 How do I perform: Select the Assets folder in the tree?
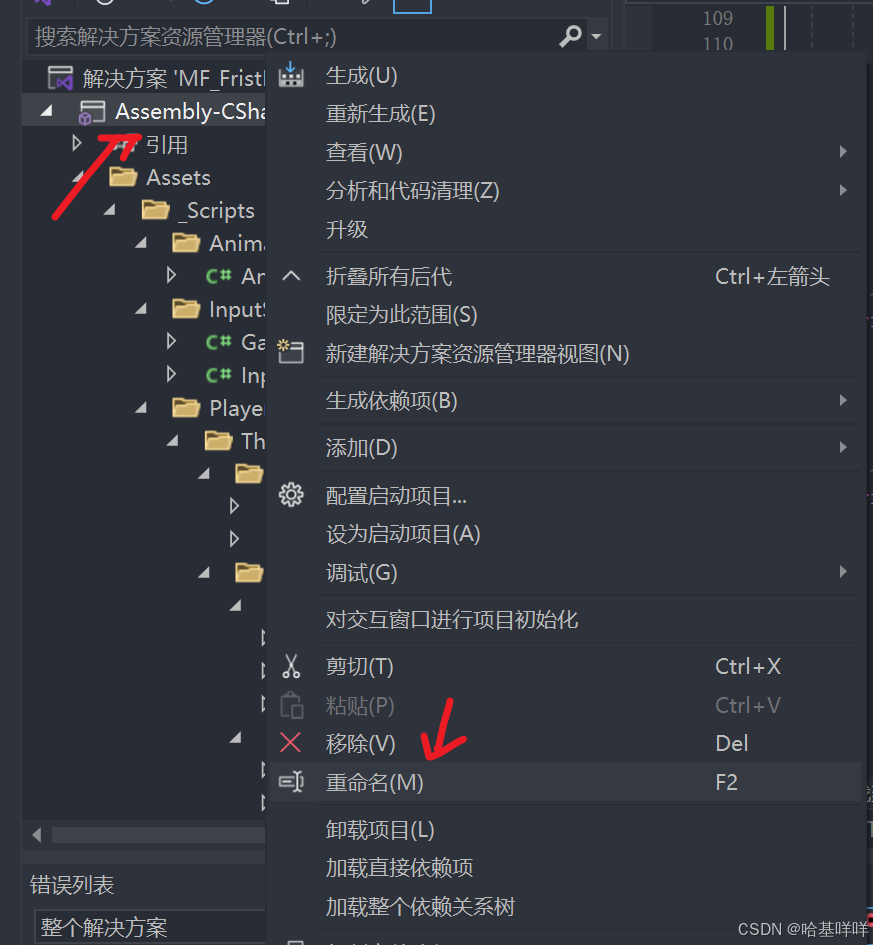(x=178, y=177)
